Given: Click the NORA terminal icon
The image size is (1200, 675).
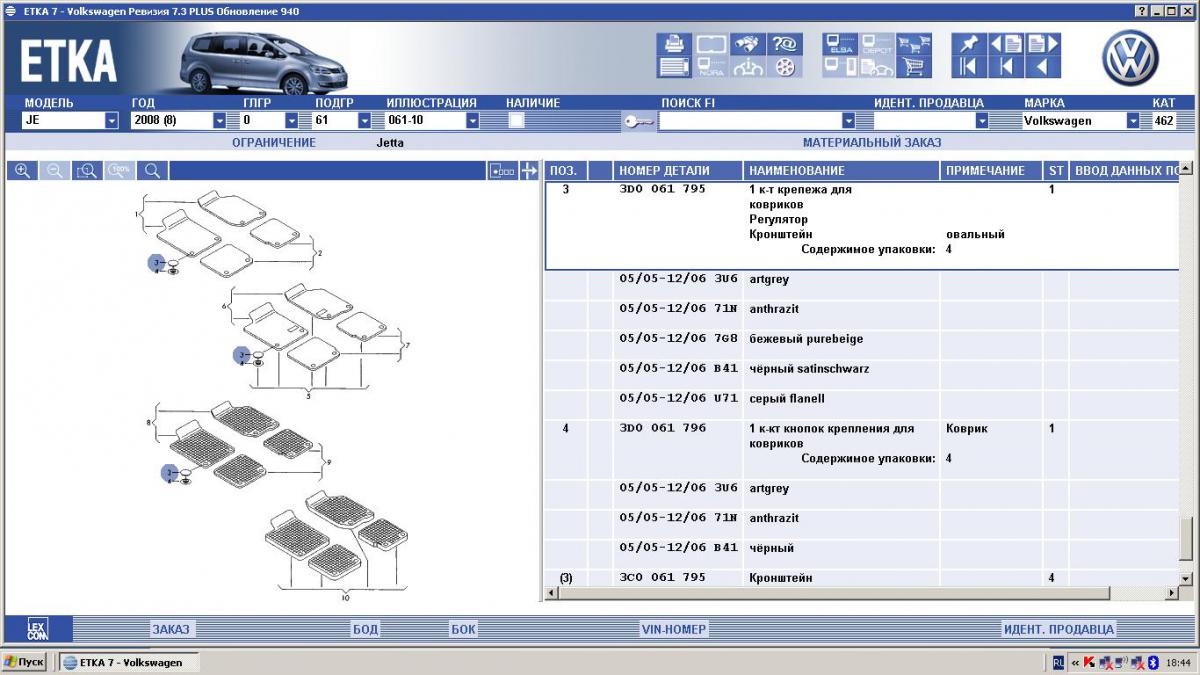Looking at the screenshot, I should tap(710, 68).
